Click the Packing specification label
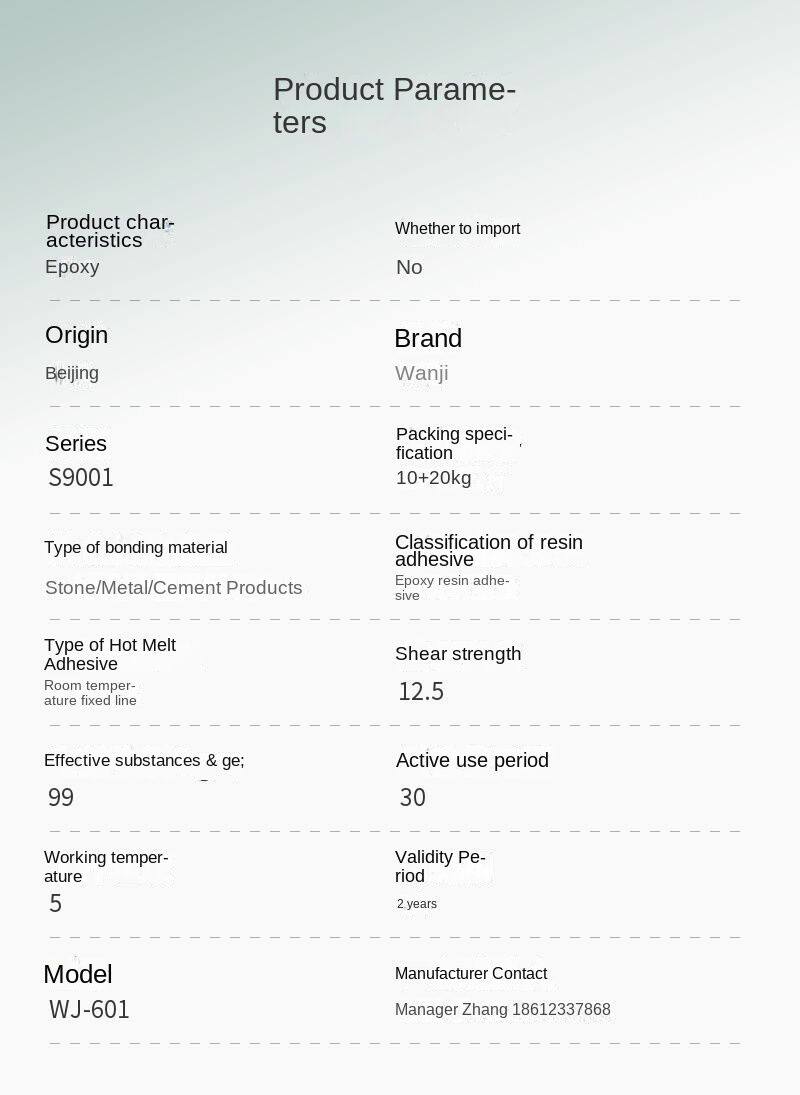Image resolution: width=800 pixels, height=1095 pixels. [x=453, y=443]
